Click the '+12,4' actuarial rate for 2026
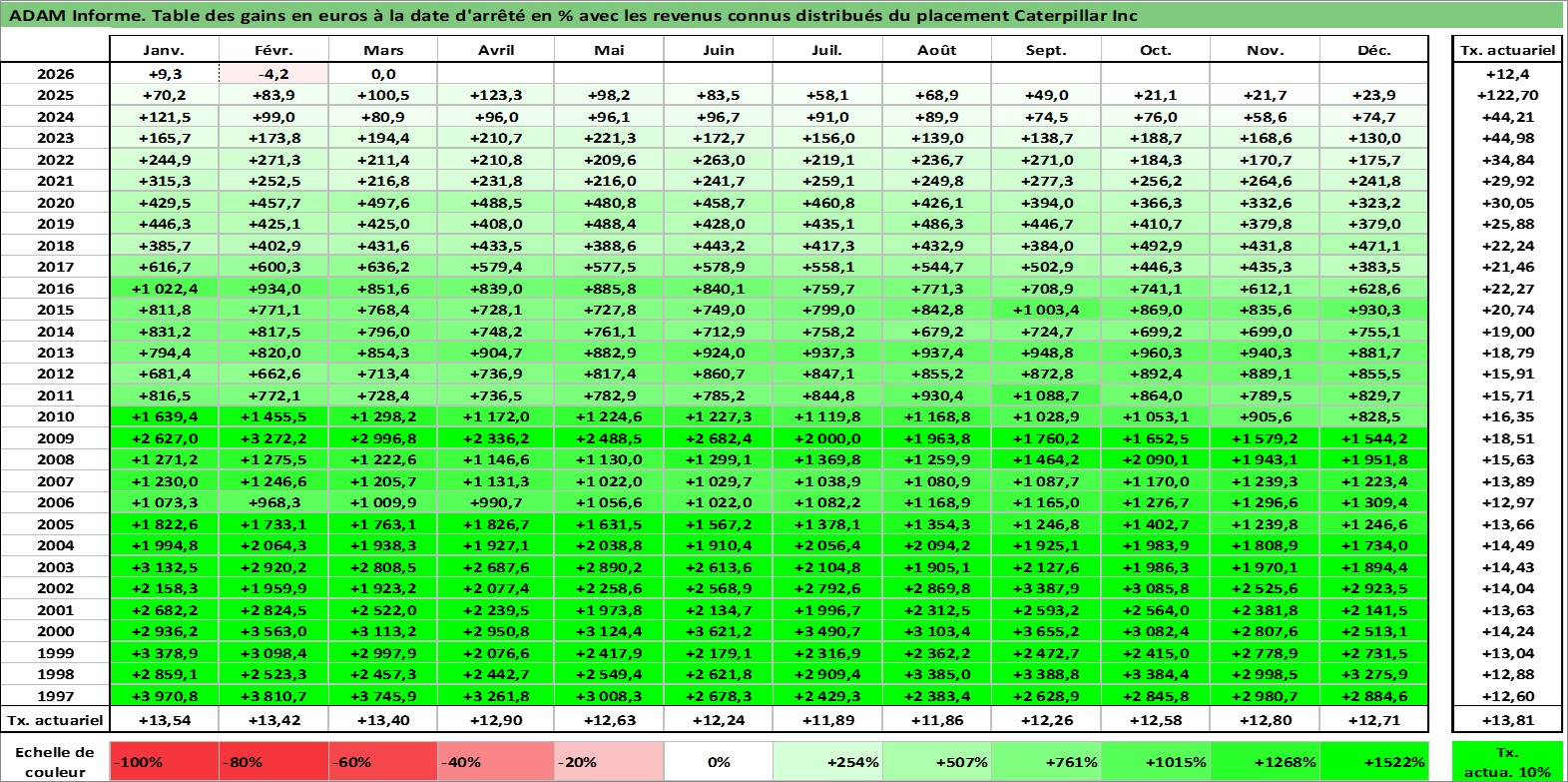Screen dimensions: 1568x782 [x=1507, y=74]
